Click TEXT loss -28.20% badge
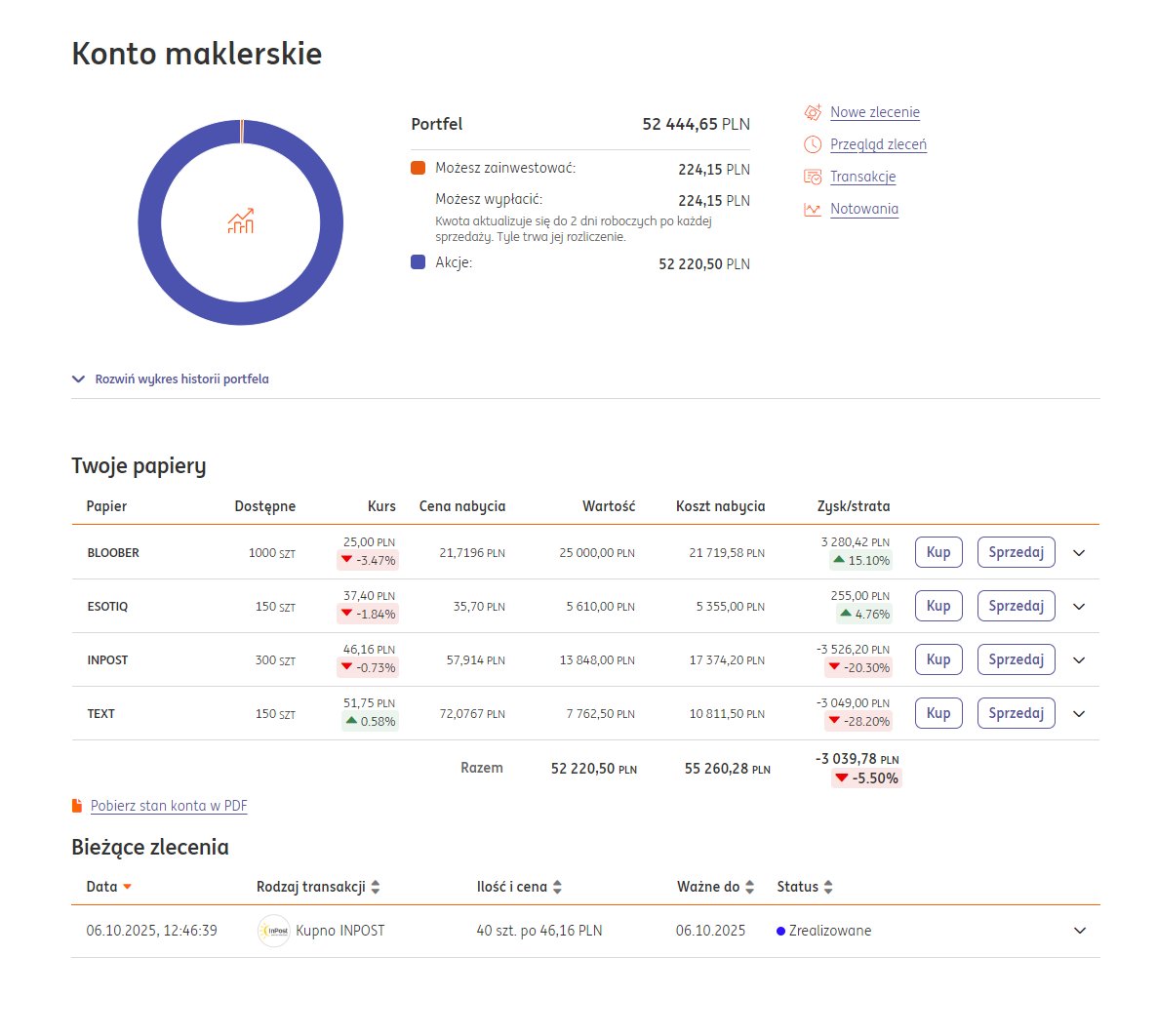 coord(858,721)
